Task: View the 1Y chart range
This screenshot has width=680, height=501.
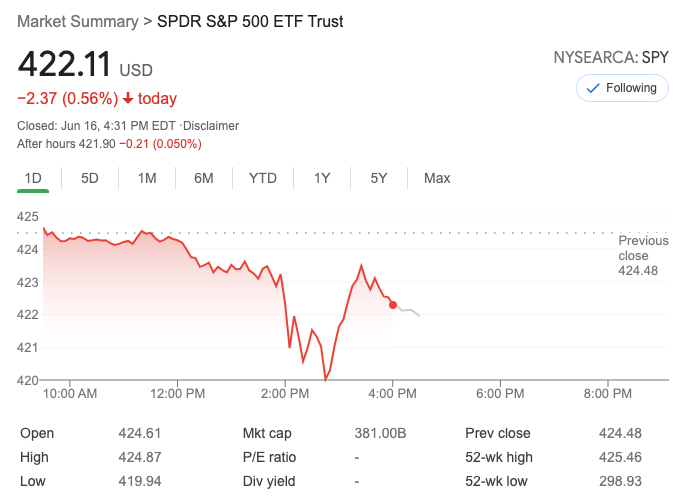Action: click(x=322, y=178)
